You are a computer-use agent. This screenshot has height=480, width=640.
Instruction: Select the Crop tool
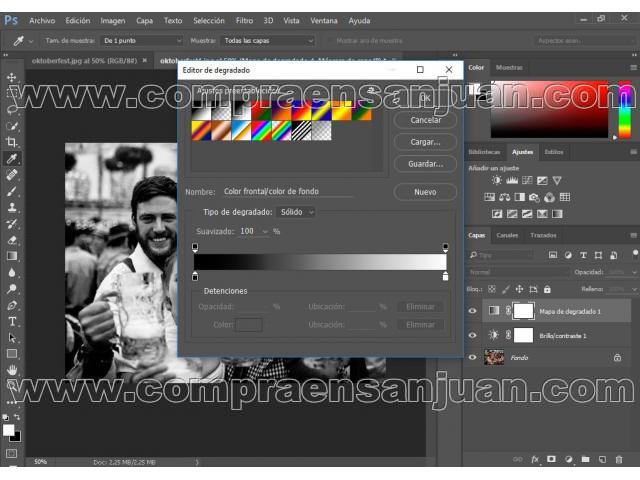[x=11, y=142]
